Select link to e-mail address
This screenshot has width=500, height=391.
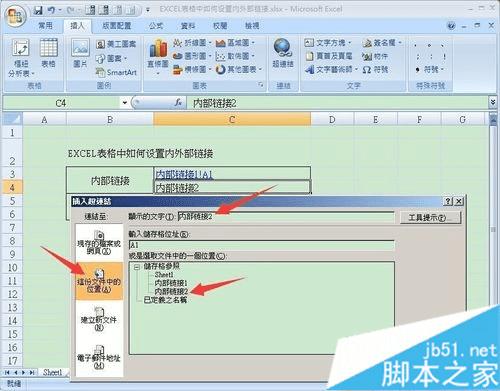click(x=99, y=357)
